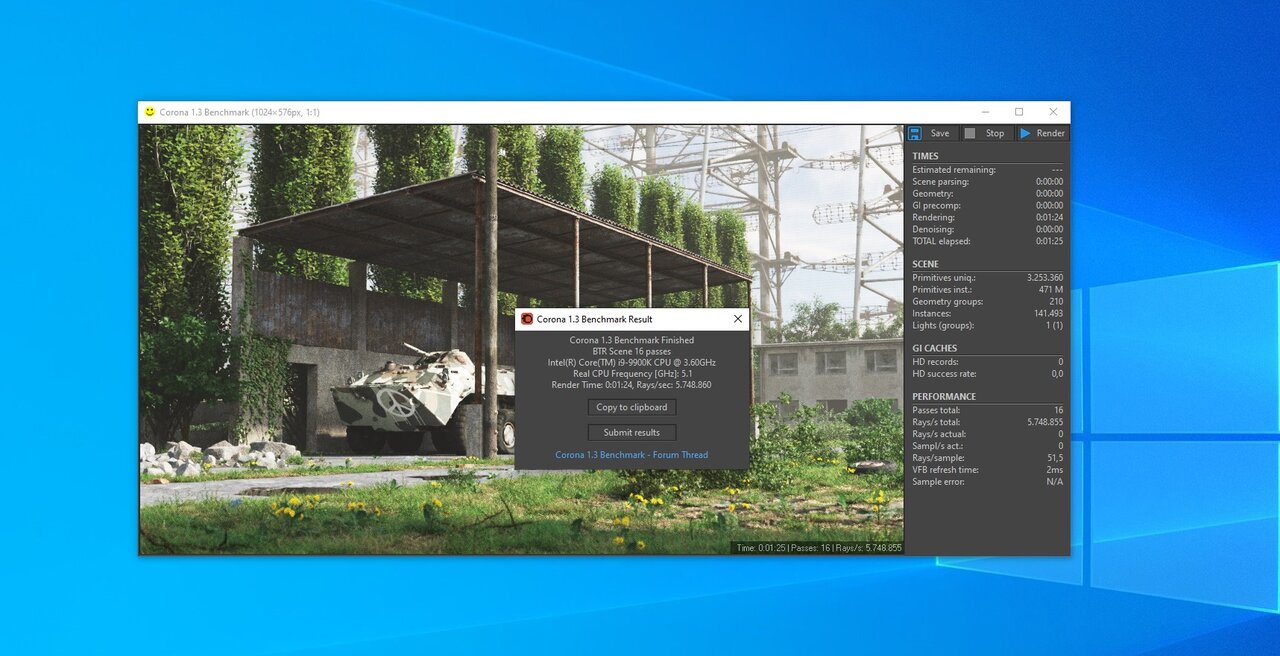Open the Corona 1.3 Benchmark - Forum Thread link
The width and height of the screenshot is (1280, 656).
(x=632, y=455)
